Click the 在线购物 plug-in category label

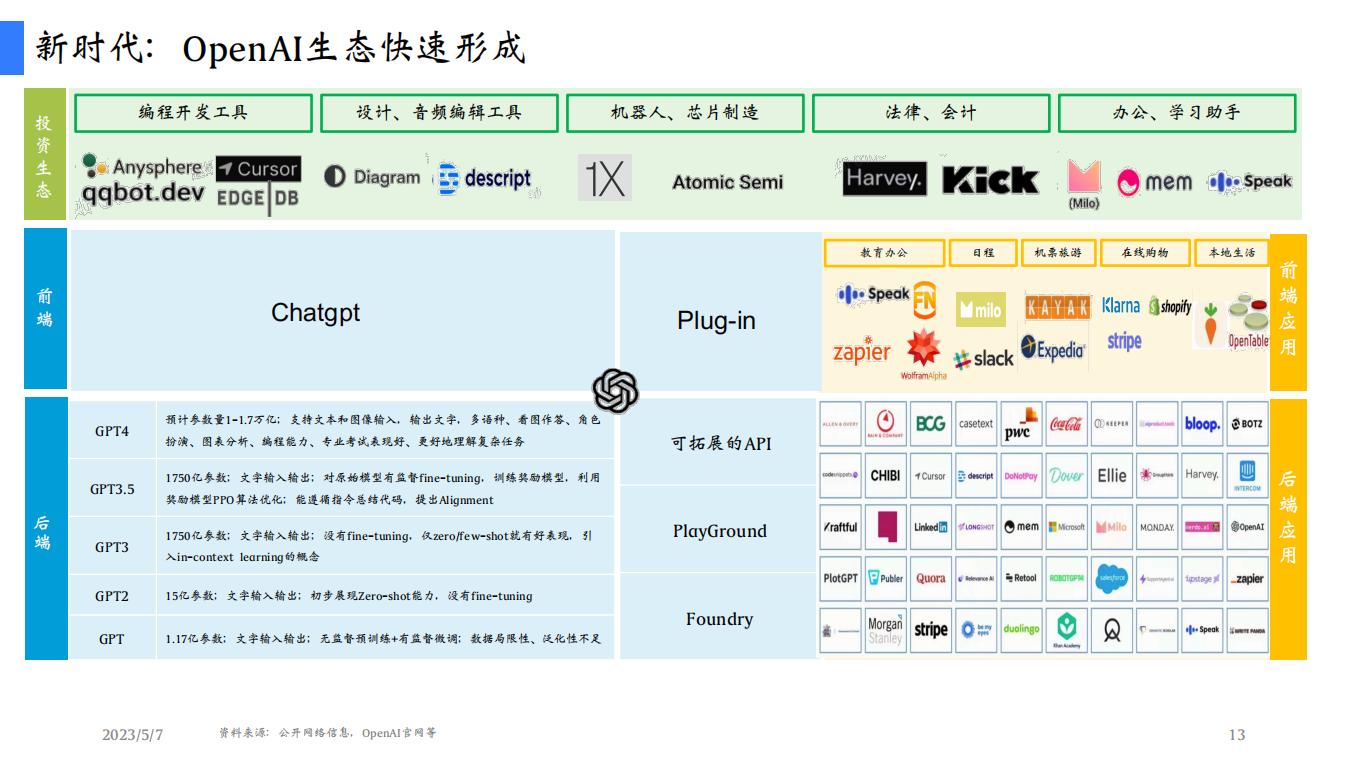tap(1145, 253)
